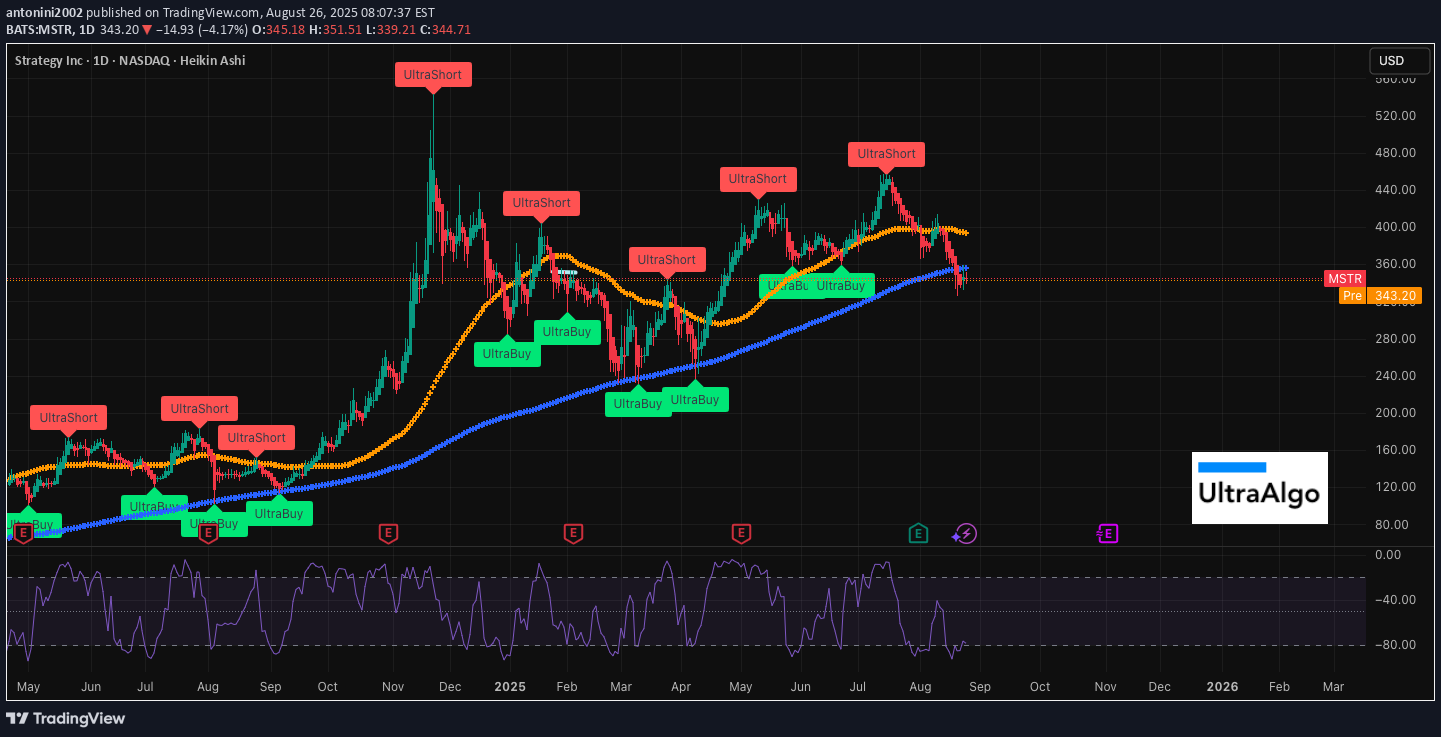Click the red MSTR price tag
The image size is (1441, 737).
(x=1345, y=278)
